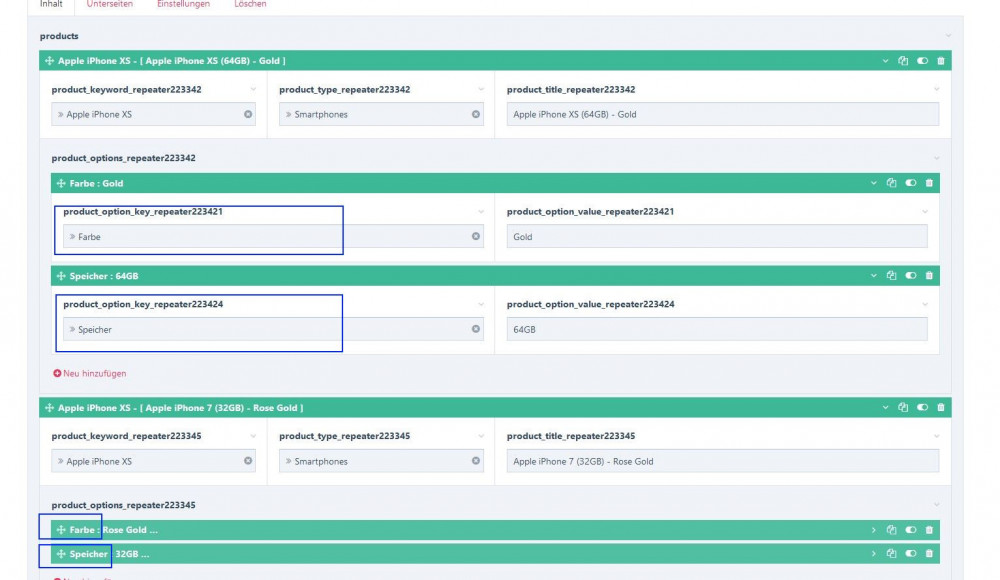Screen dimensions: 1000x580
Task: Delete the Farbe : Gold option
Action: click(929, 183)
